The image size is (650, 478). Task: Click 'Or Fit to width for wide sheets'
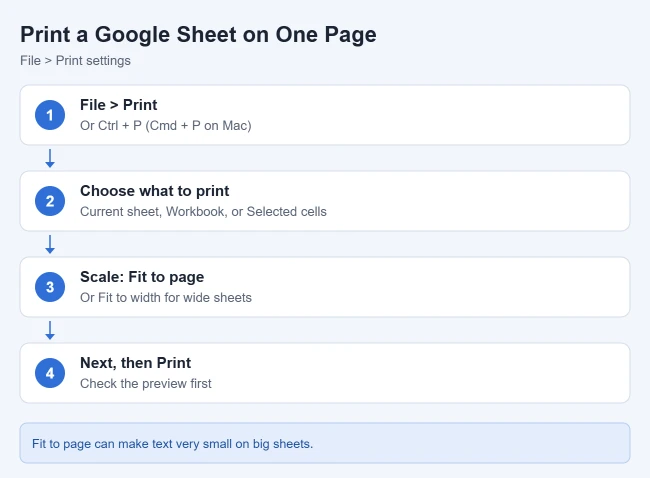pos(166,298)
